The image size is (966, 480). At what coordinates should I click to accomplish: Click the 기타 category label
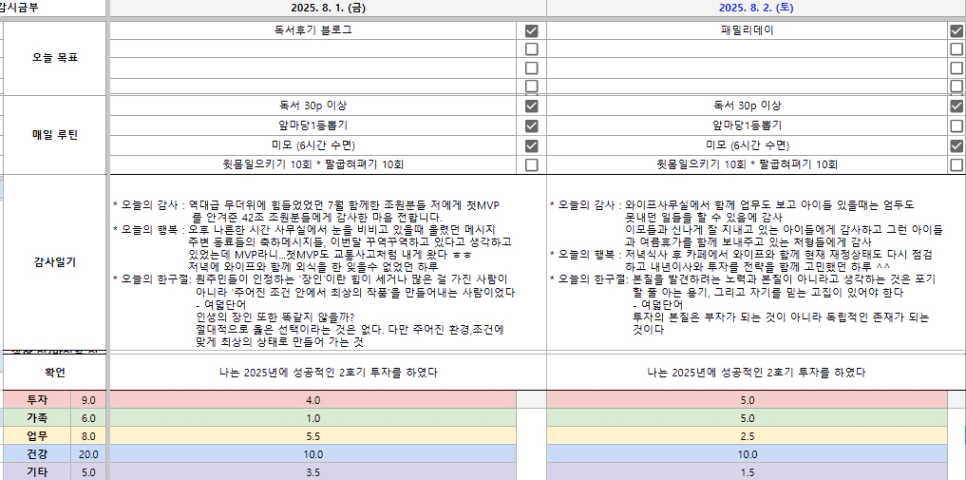37,473
